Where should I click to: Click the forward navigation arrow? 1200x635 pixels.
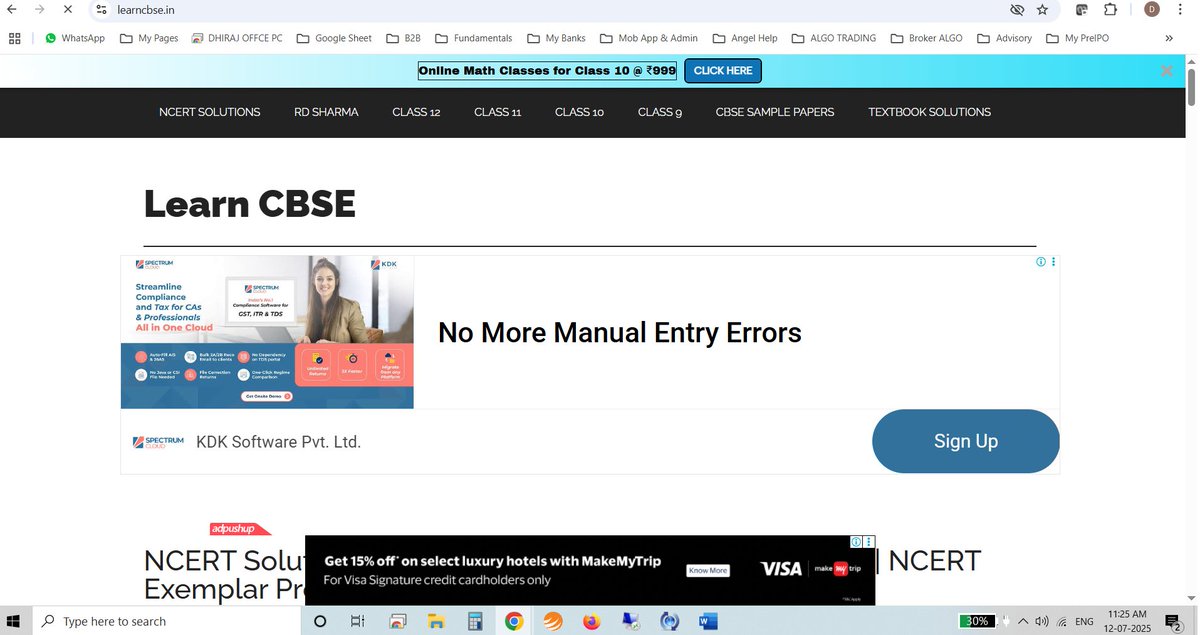coord(39,9)
